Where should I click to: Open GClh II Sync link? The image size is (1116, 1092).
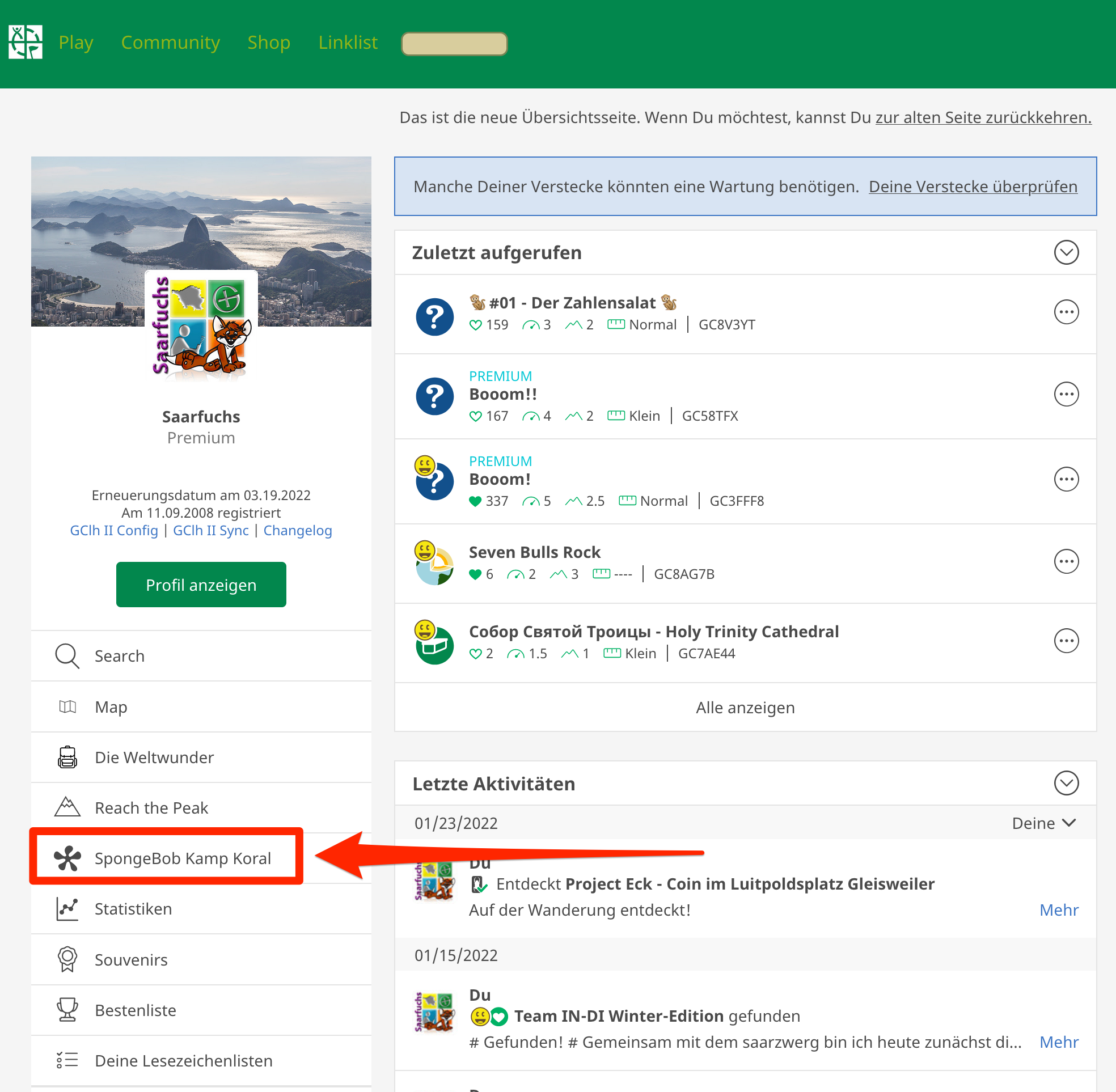[210, 531]
